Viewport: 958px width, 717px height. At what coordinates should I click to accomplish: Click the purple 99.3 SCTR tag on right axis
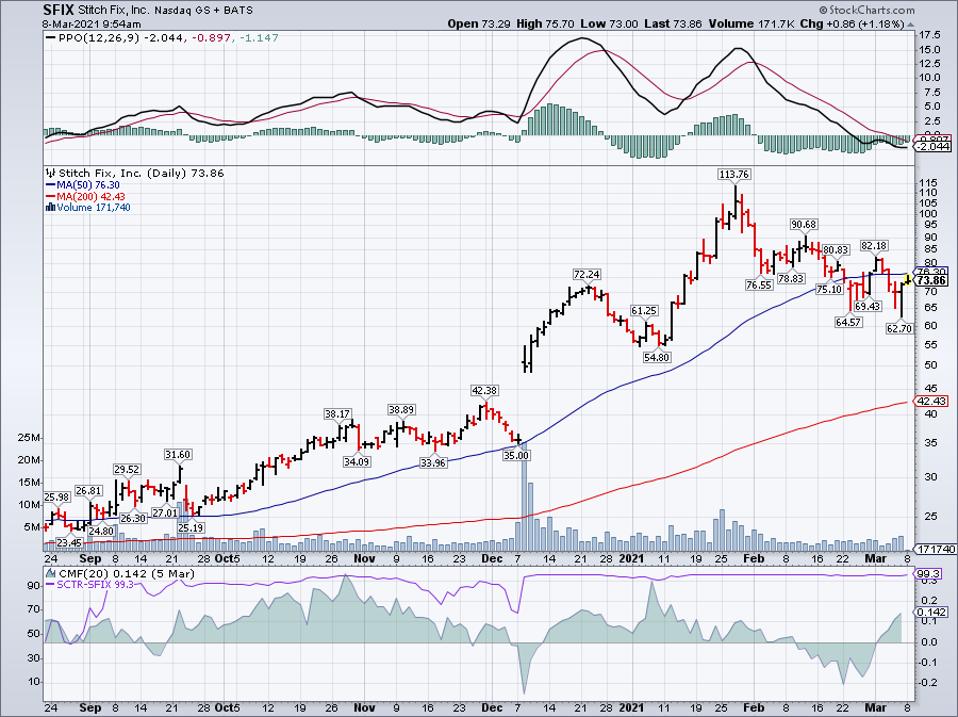tap(929, 574)
